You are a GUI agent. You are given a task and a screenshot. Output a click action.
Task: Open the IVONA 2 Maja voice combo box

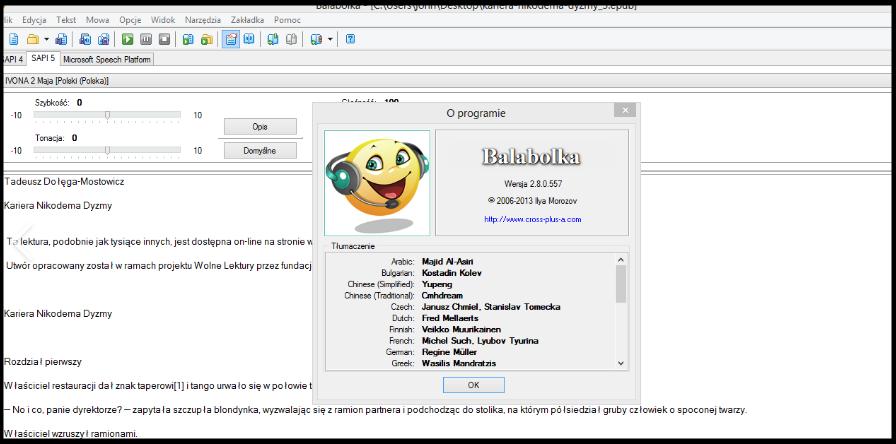click(446, 81)
